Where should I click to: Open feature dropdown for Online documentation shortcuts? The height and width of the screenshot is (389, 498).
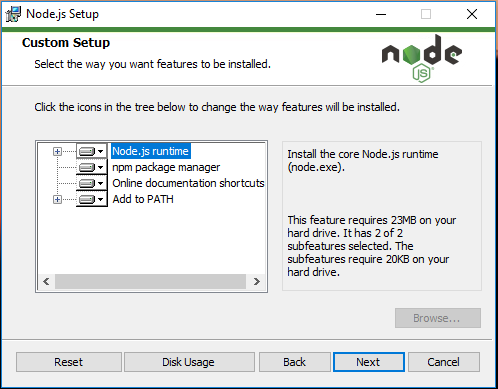pyautogui.click(x=92, y=183)
